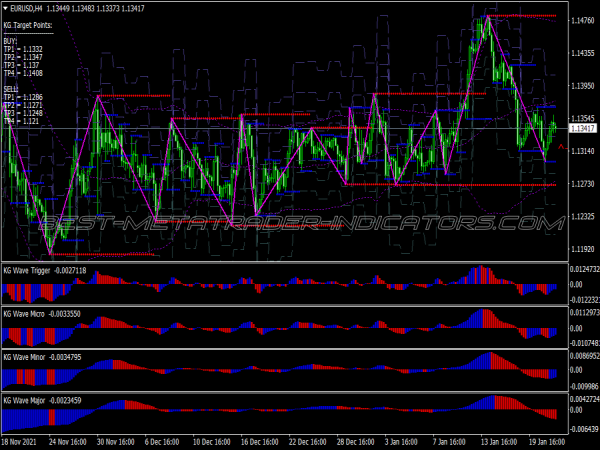Viewport: 600px width, 450px height.
Task: Click the chart shift marker at top
Action: 484,9
